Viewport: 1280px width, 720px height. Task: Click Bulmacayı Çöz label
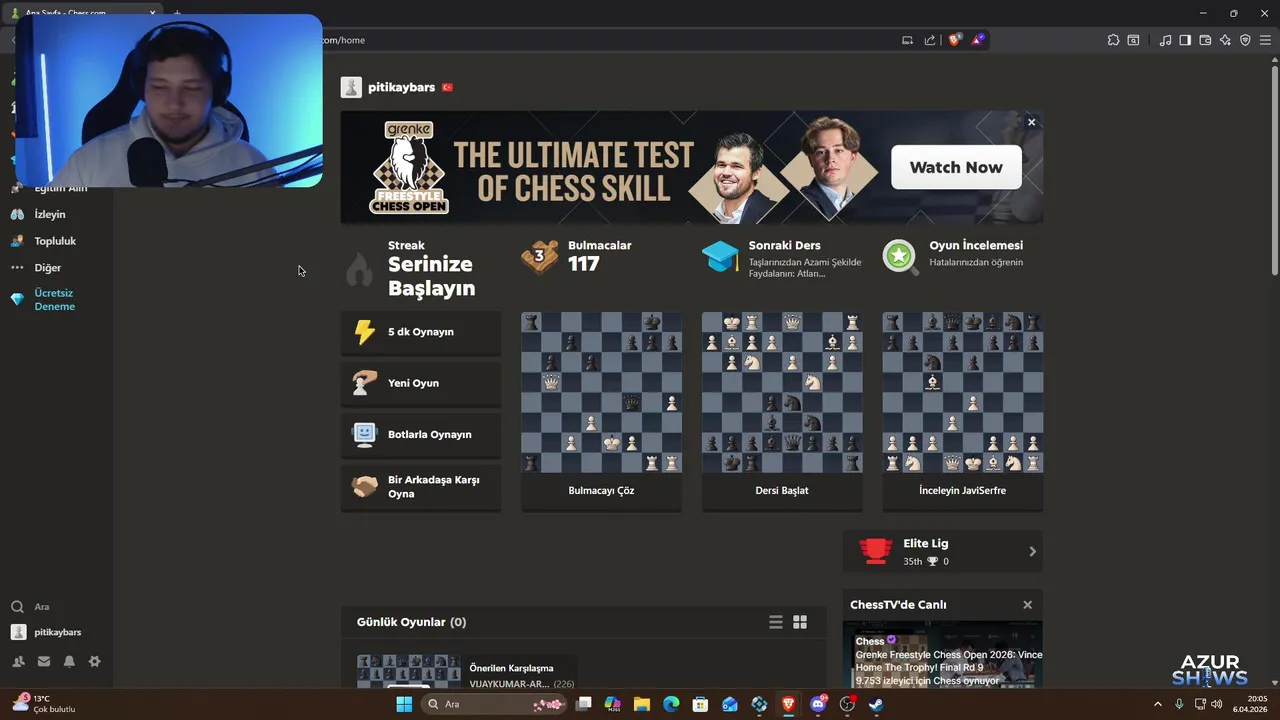pos(601,491)
